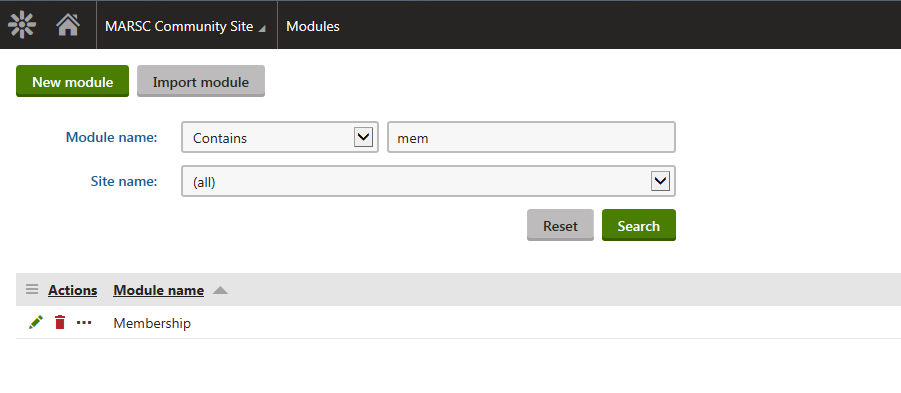Expand the MARSC Community Site selector

pos(185,26)
